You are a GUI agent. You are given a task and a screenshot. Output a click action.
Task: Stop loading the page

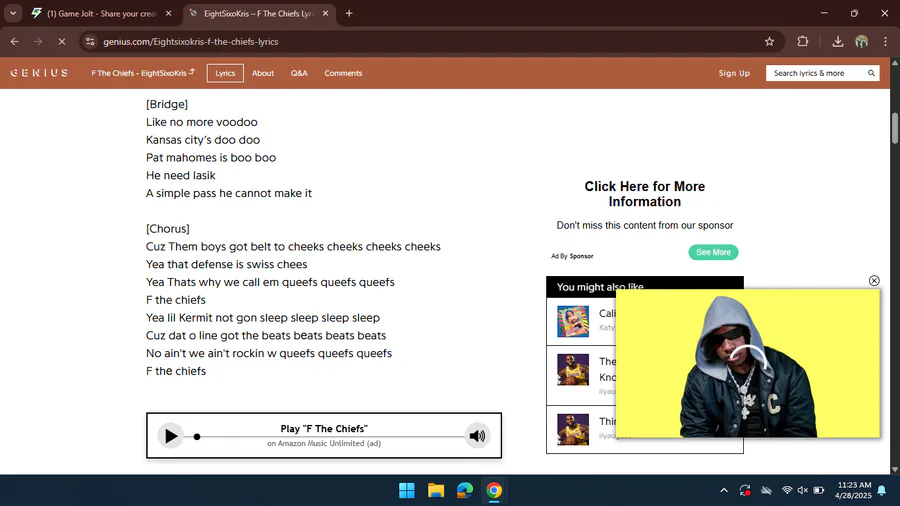[x=62, y=41]
